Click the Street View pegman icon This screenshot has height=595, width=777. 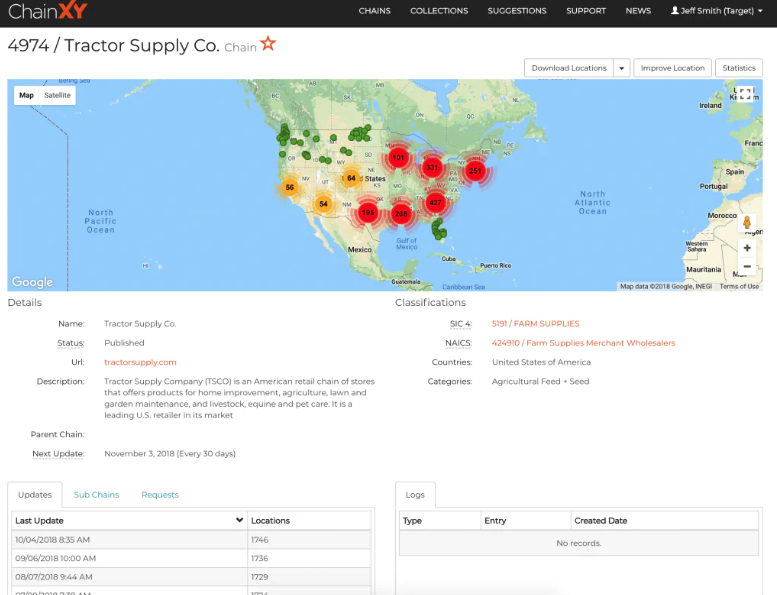(747, 222)
